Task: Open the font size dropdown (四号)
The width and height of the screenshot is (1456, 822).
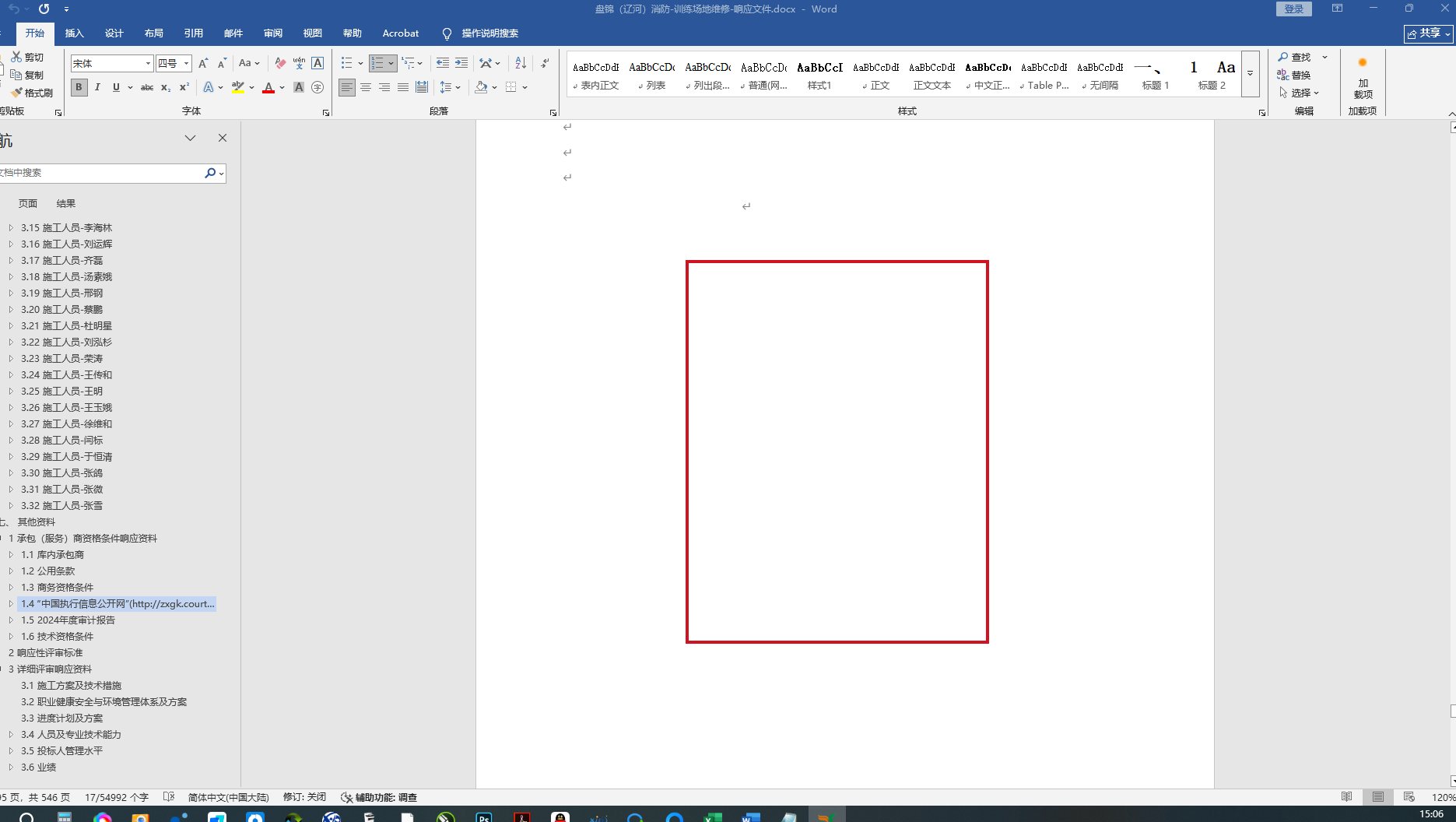Action: [187, 63]
